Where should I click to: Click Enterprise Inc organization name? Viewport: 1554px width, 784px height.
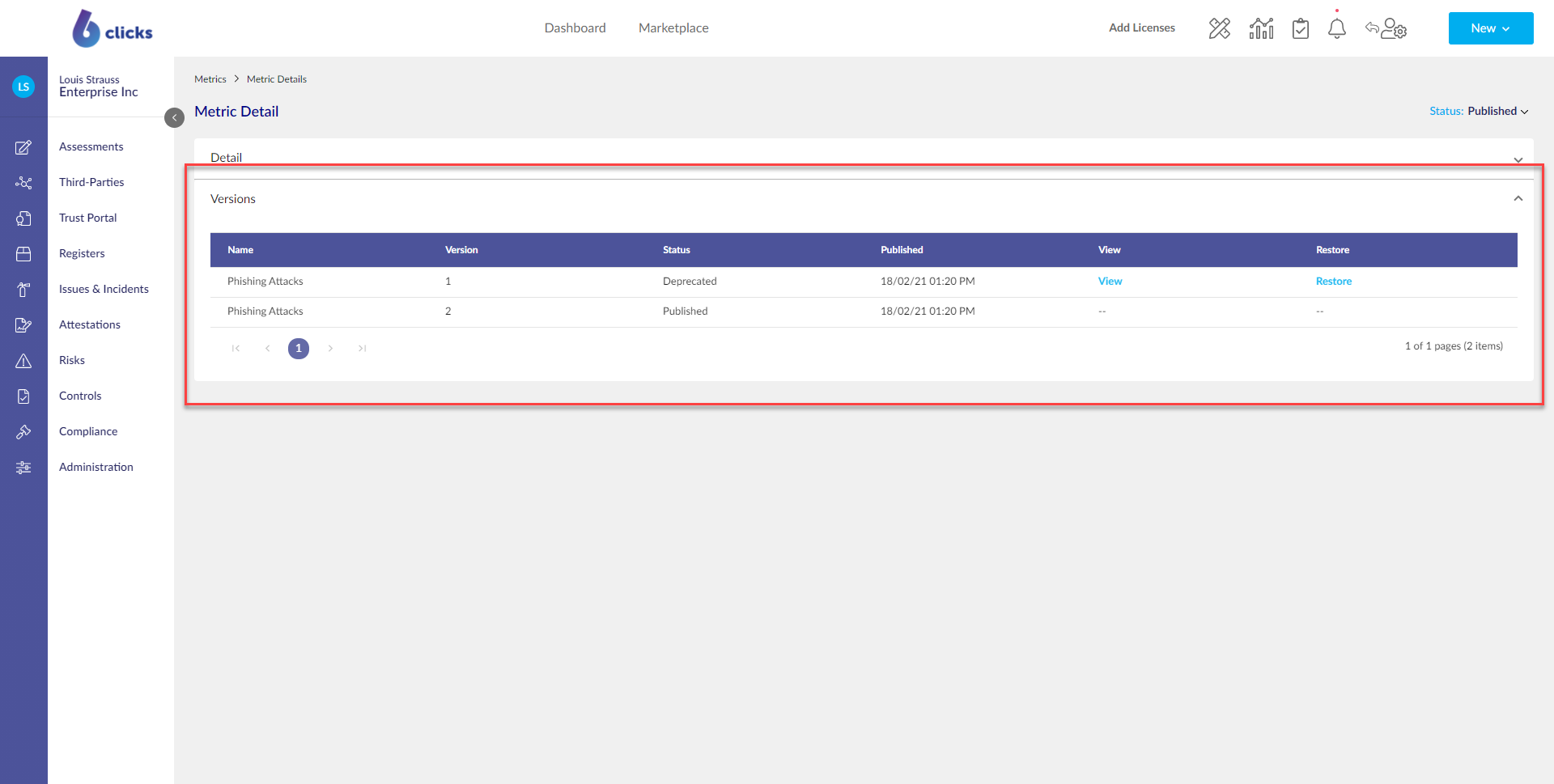coord(99,92)
